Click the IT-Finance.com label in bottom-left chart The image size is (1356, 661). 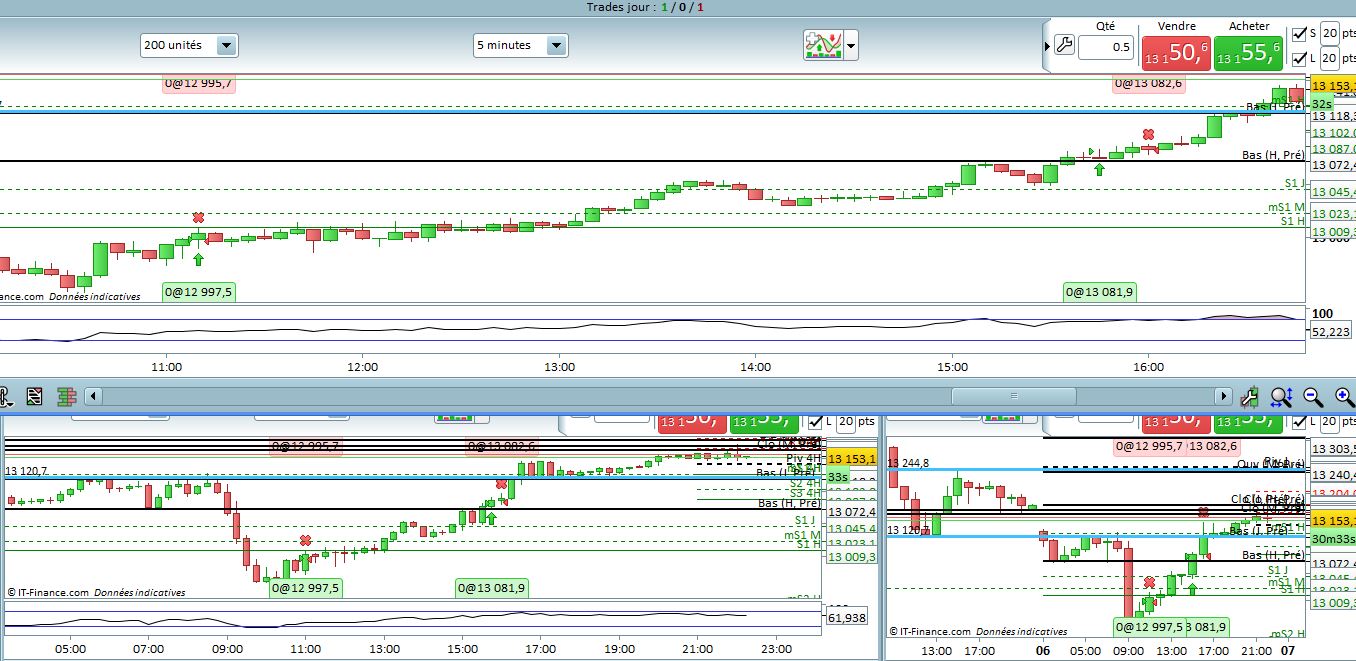pos(49,592)
